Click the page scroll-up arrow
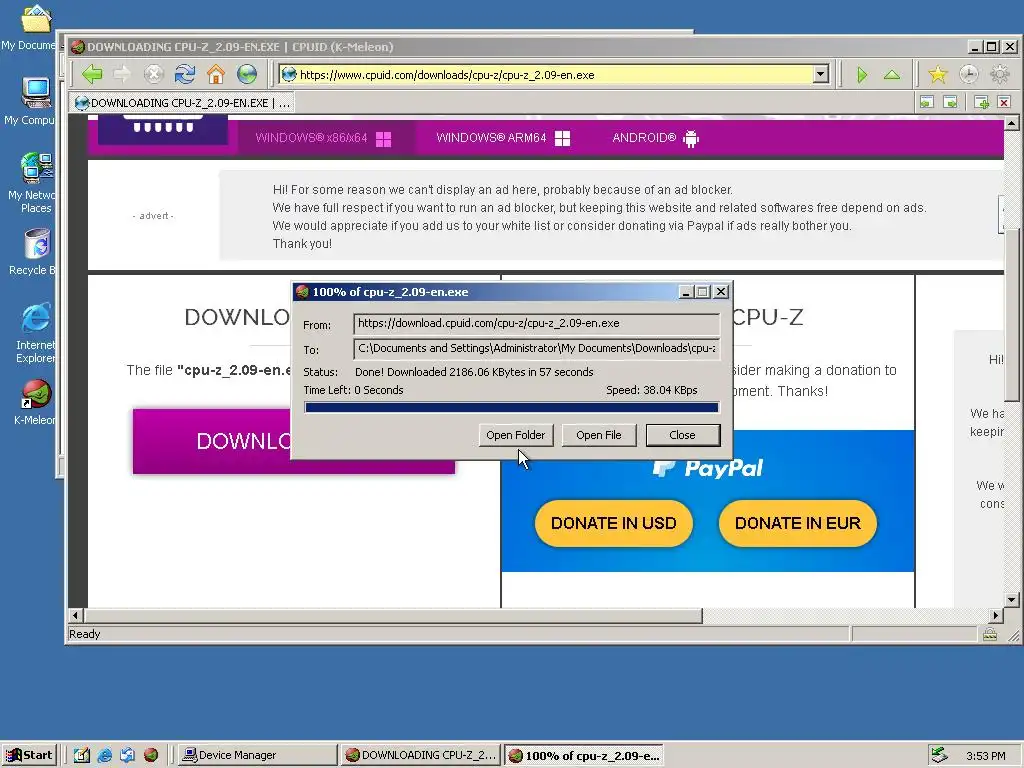This screenshot has width=1024, height=768. pyautogui.click(x=1012, y=123)
